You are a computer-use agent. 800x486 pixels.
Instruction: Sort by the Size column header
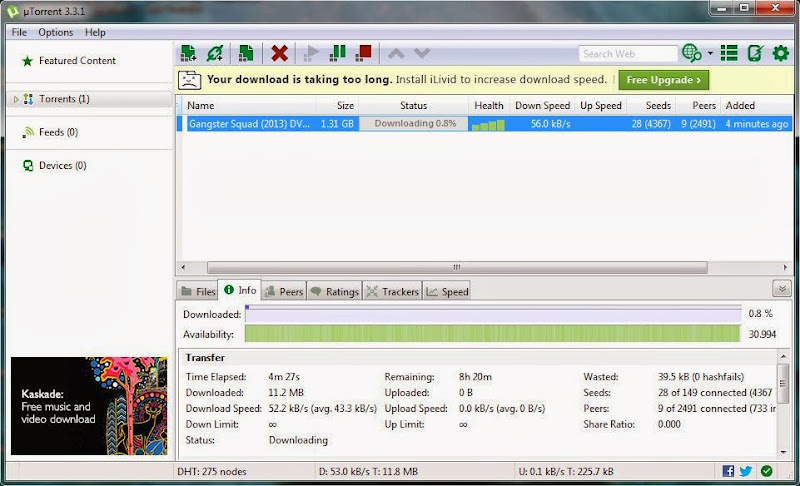337,106
